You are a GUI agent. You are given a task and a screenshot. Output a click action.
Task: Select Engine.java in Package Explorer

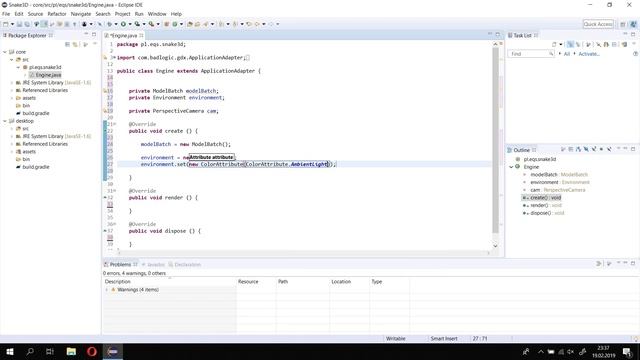[x=48, y=75]
